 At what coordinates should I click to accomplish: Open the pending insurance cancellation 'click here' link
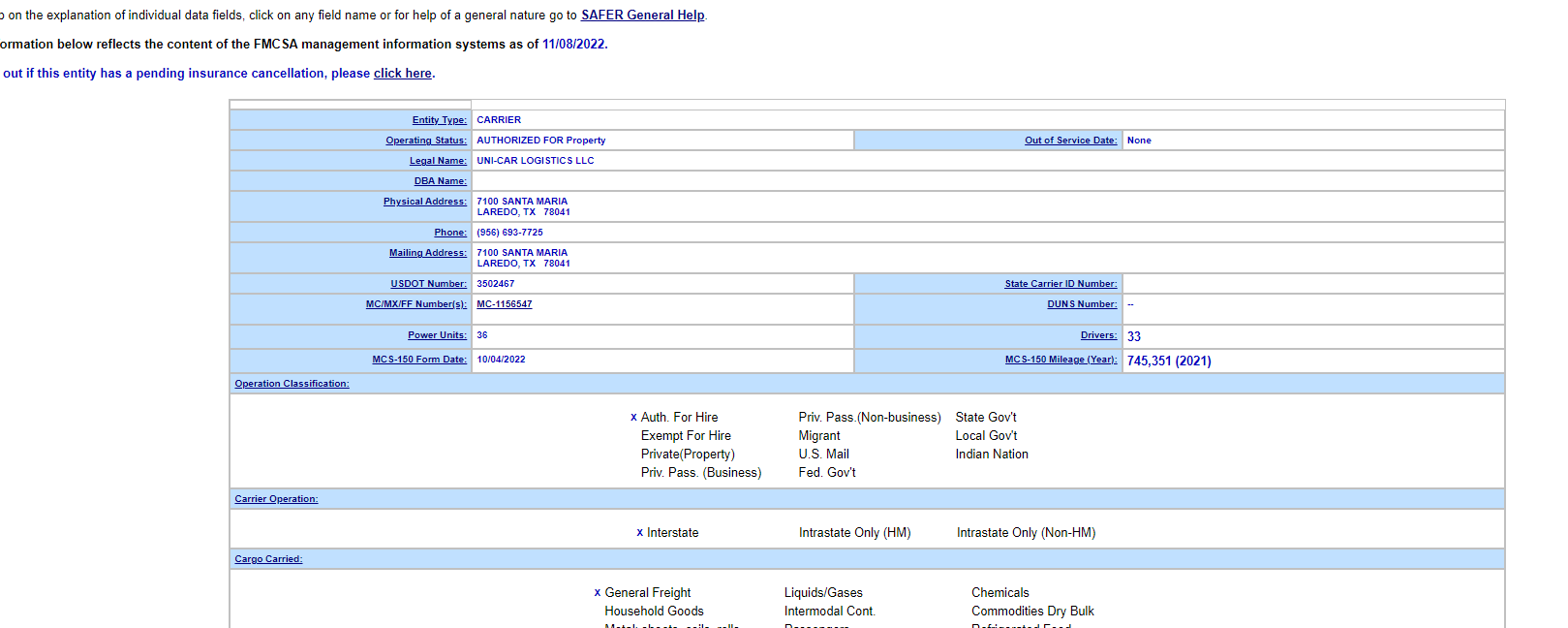[x=403, y=74]
